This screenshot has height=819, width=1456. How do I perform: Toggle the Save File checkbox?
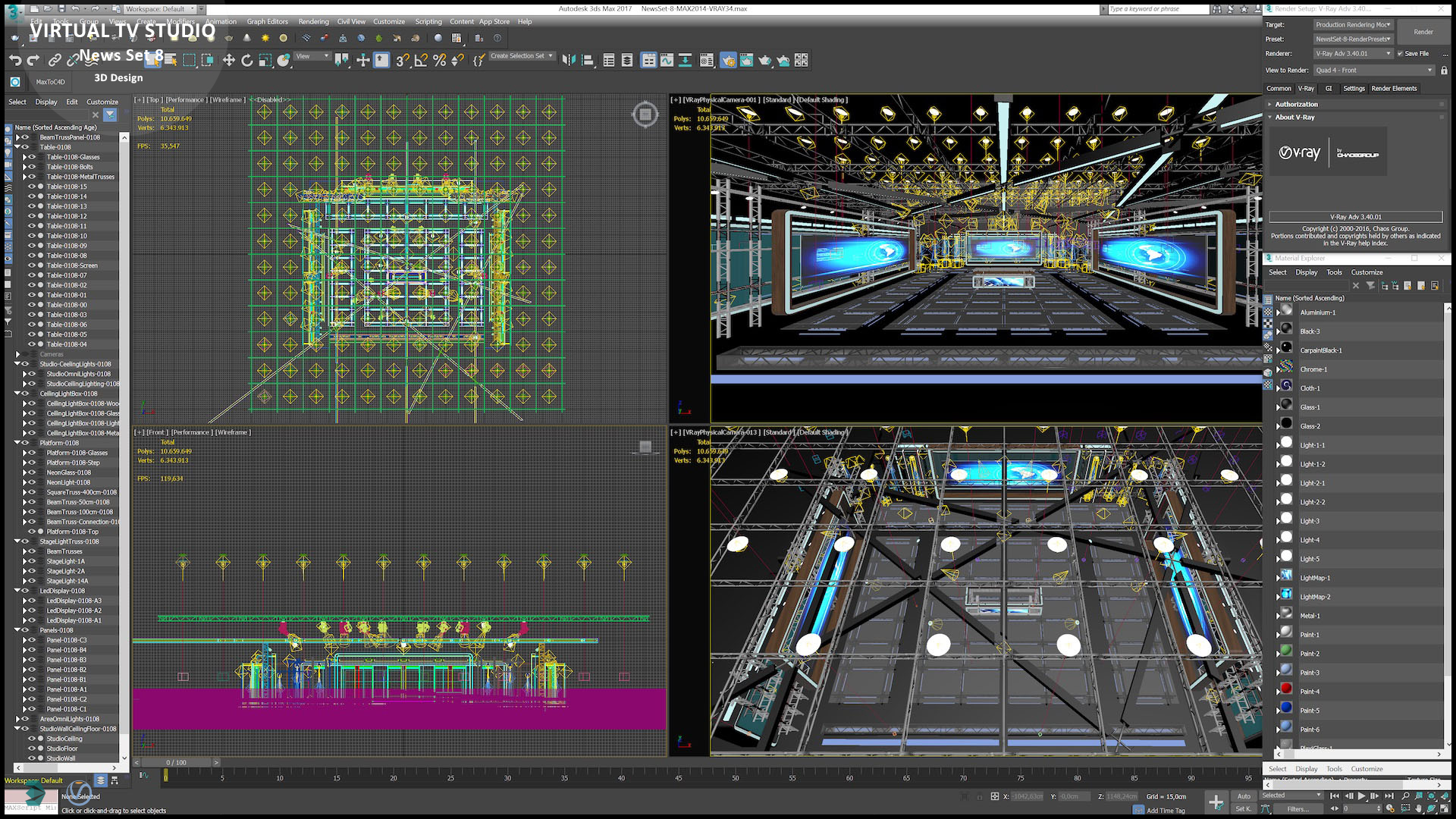1401,54
